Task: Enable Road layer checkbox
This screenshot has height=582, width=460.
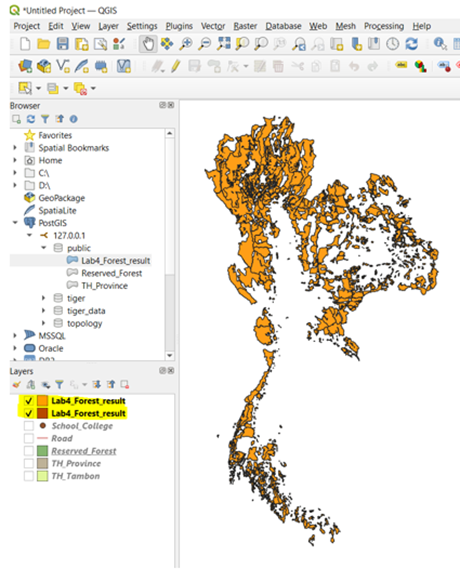Action: 29,438
